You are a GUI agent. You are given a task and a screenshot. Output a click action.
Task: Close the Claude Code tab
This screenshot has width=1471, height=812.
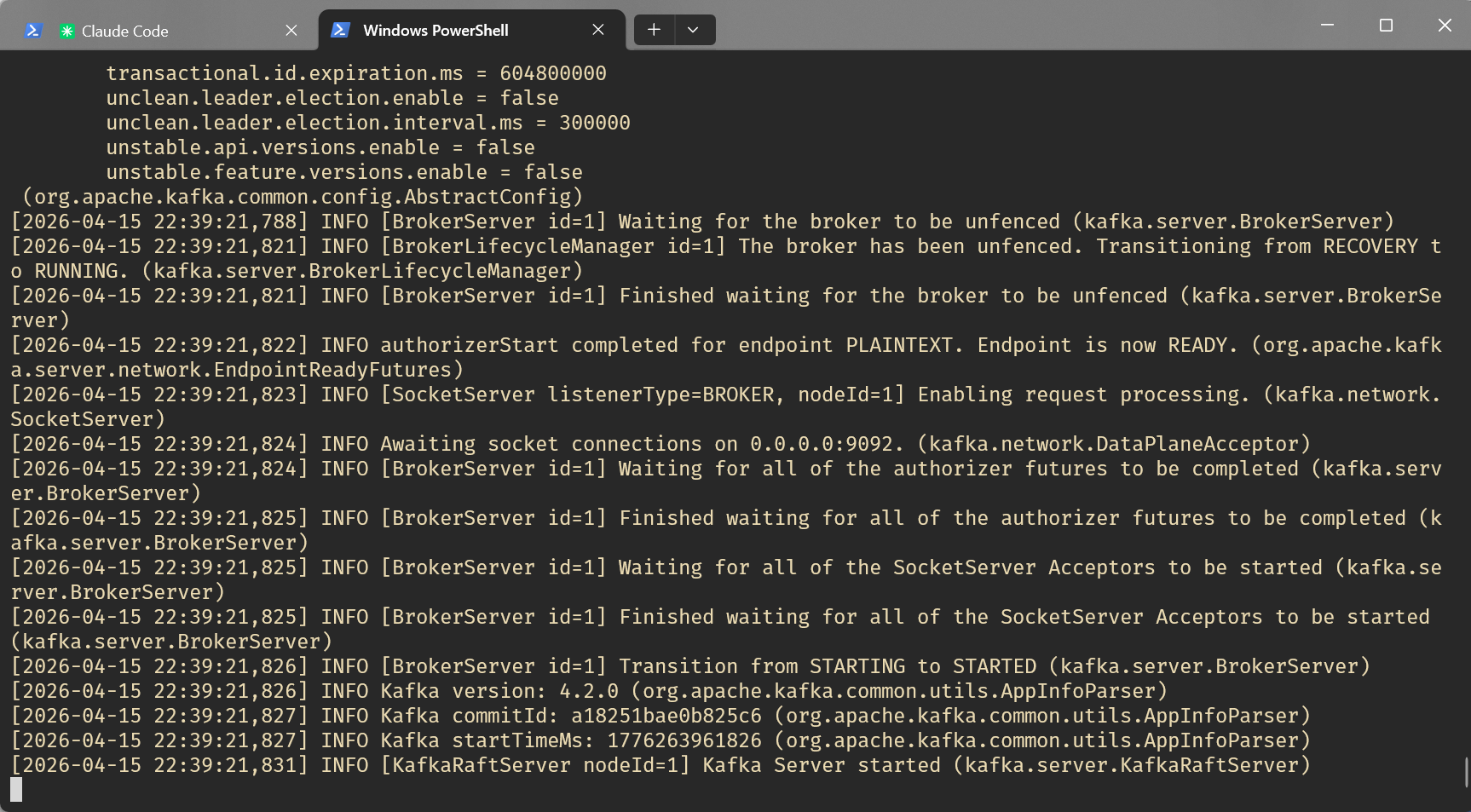291,31
